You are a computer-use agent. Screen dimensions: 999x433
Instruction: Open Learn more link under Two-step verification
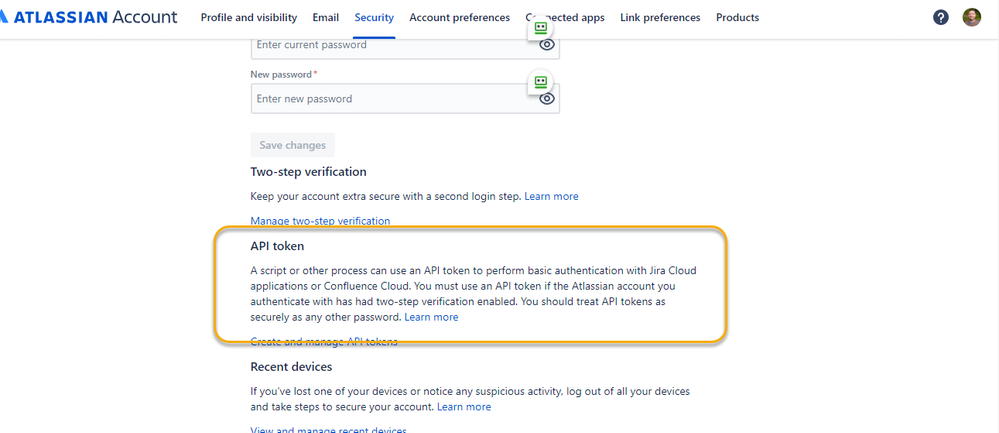coord(551,197)
